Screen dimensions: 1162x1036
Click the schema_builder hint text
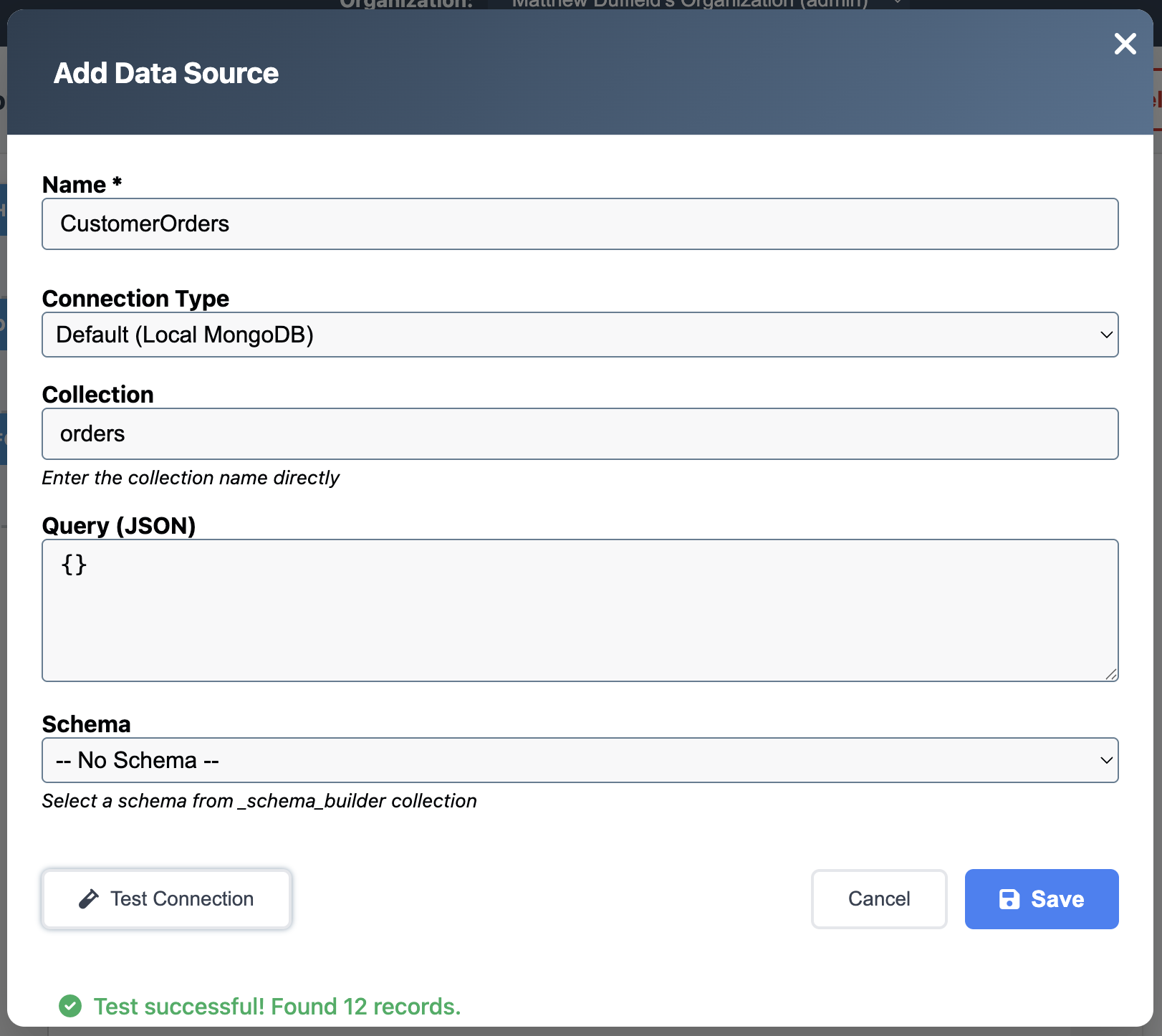[x=260, y=800]
